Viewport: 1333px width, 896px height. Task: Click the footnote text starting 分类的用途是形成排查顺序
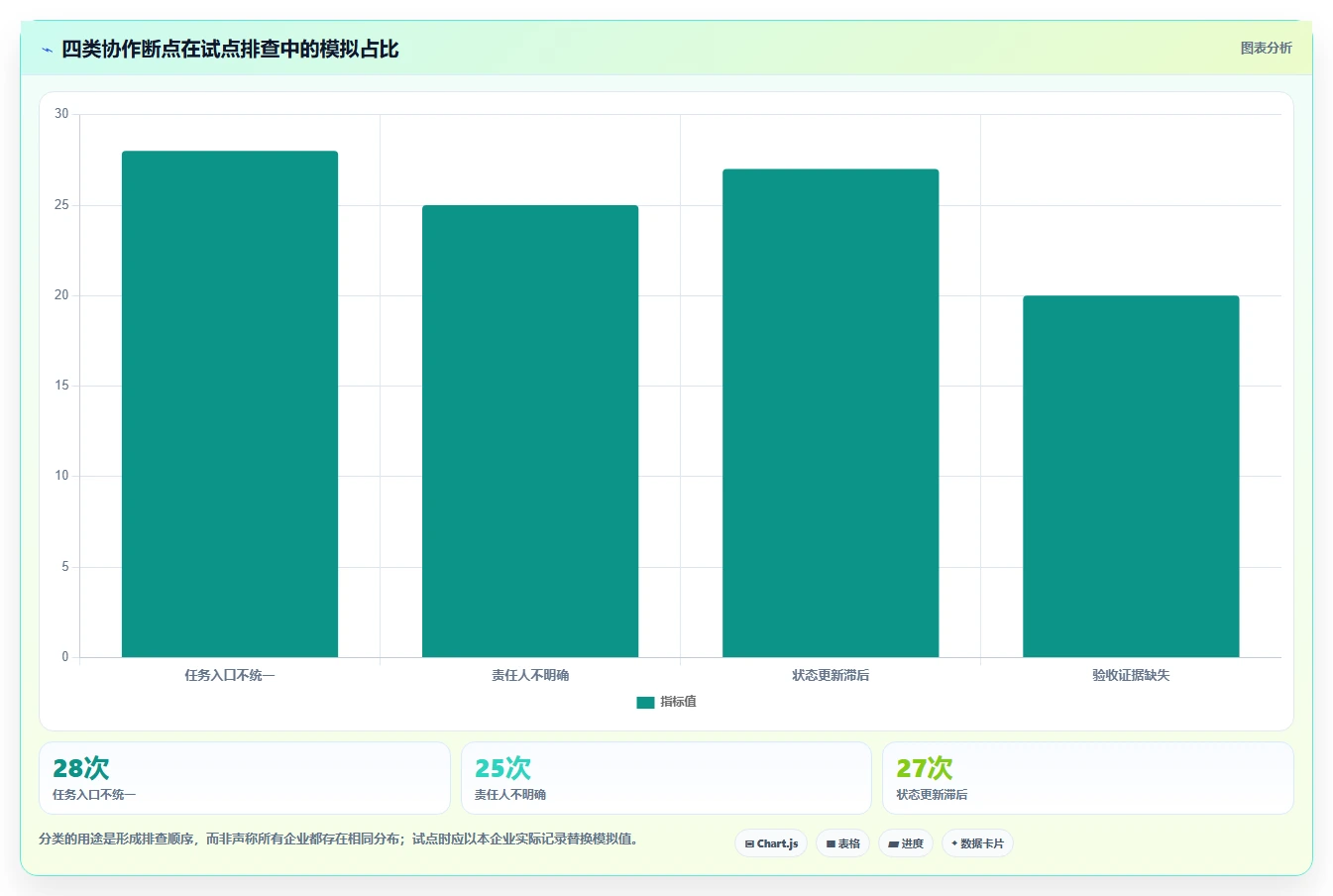pyautogui.click(x=342, y=839)
